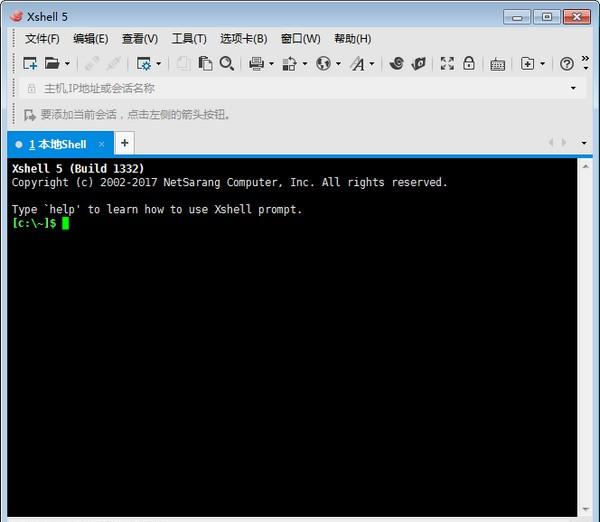The width and height of the screenshot is (600, 522).
Task: Open the Help question mark icon
Action: (x=567, y=64)
